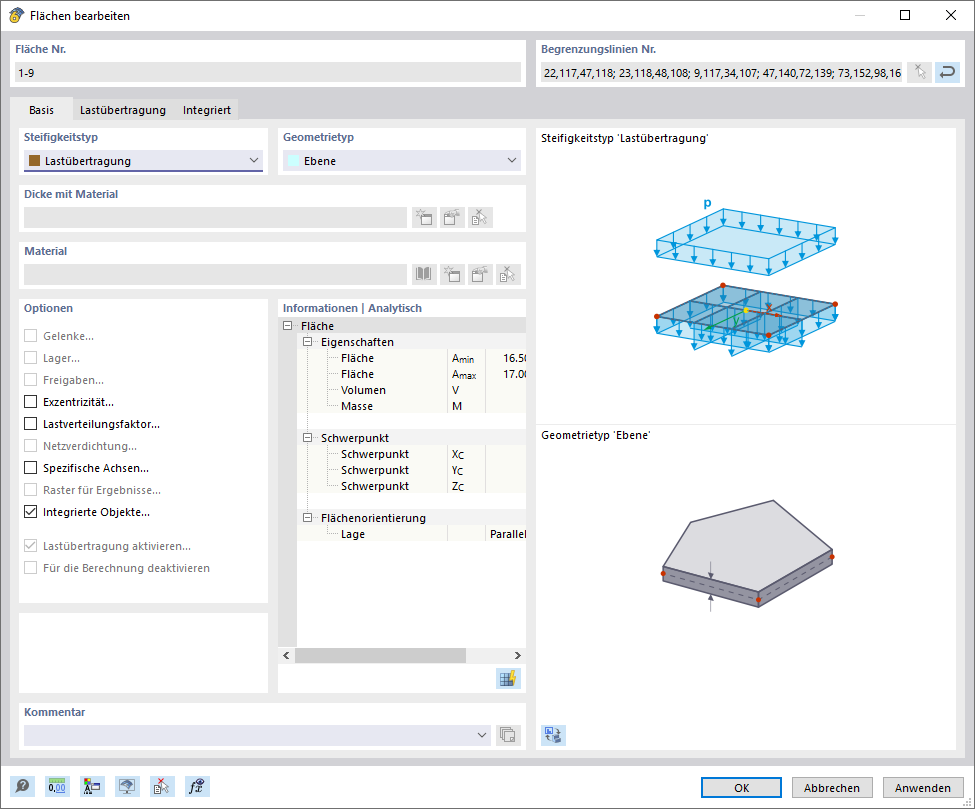Viewport: 975px width, 809px height.
Task: Click the select boundary lines in graphic icon
Action: [x=920, y=73]
